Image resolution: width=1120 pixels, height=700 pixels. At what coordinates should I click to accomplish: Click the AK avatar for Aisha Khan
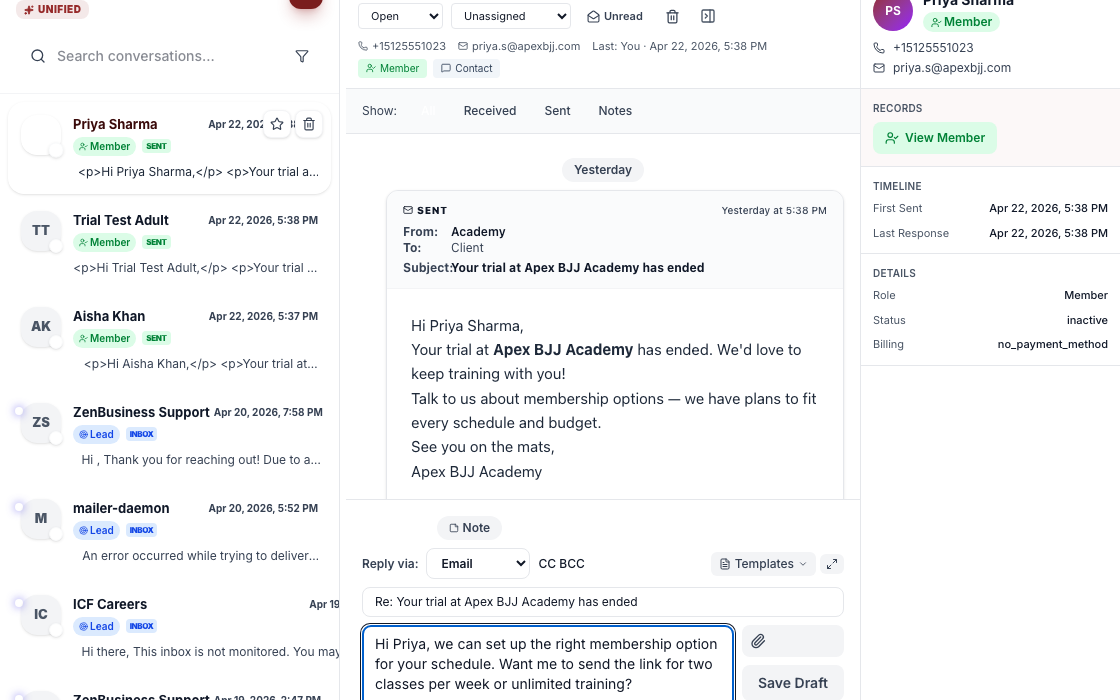41,326
